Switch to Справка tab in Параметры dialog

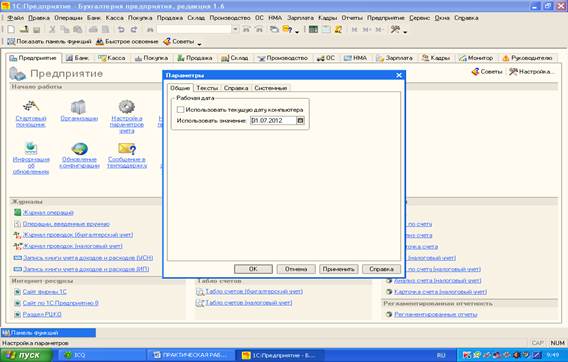click(236, 88)
